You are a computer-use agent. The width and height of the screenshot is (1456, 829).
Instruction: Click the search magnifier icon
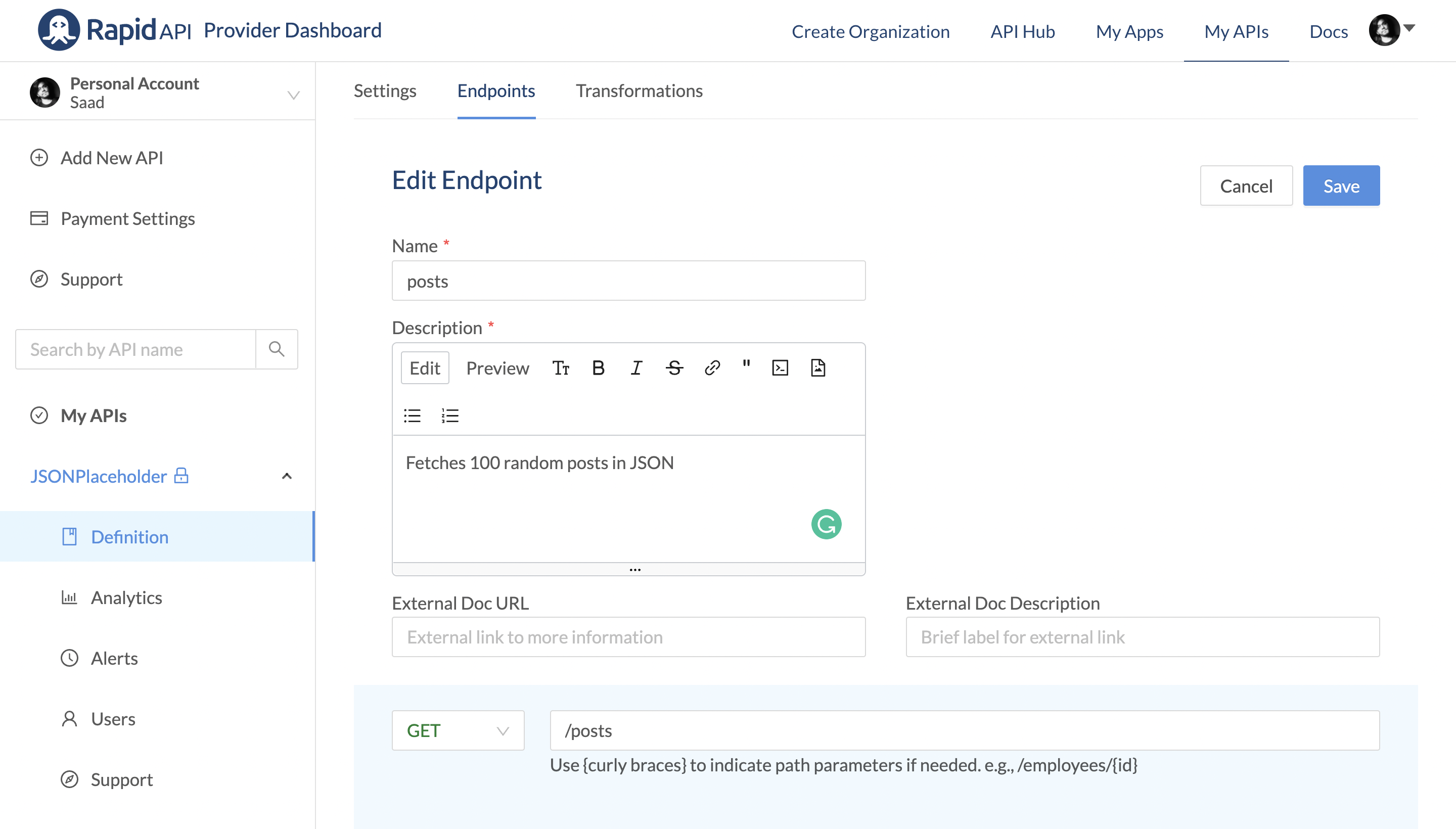[277, 349]
